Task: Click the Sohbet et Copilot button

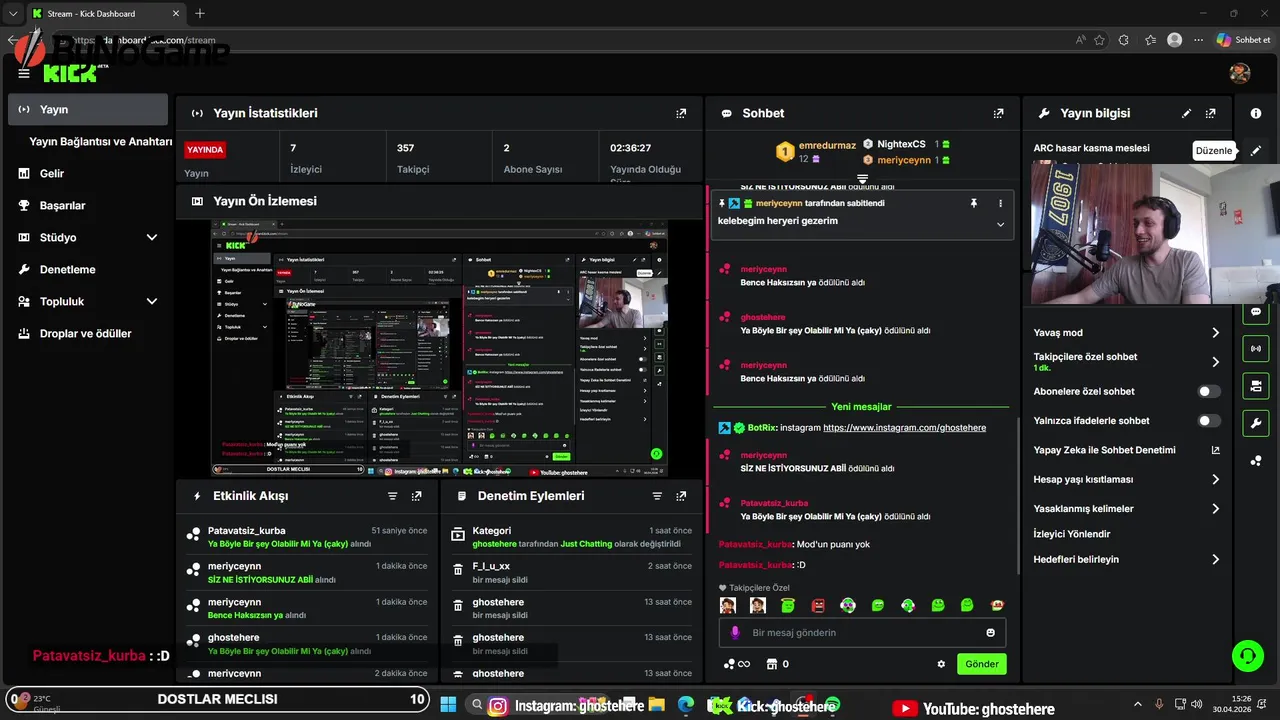Action: 1243,40
